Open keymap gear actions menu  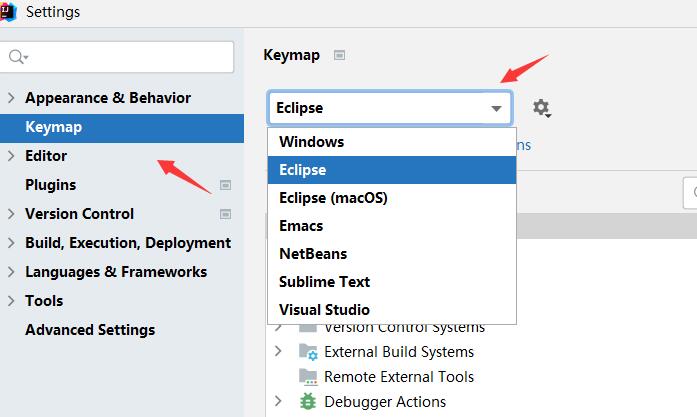coord(542,108)
